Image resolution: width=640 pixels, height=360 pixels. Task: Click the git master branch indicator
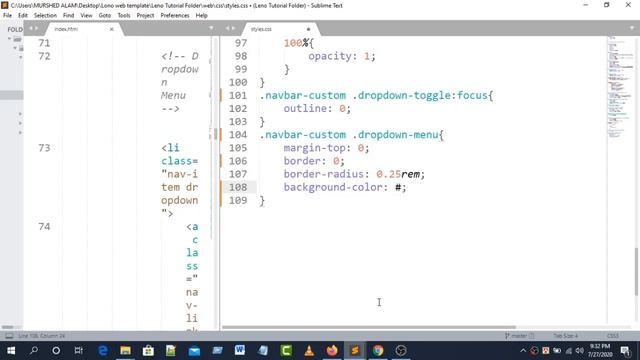[x=519, y=336]
